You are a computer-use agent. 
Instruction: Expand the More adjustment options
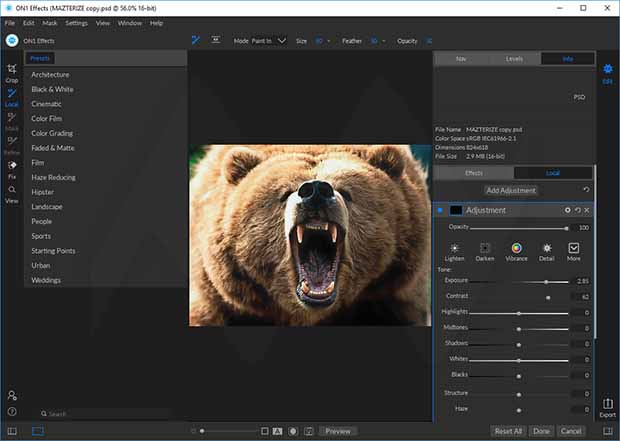(574, 250)
